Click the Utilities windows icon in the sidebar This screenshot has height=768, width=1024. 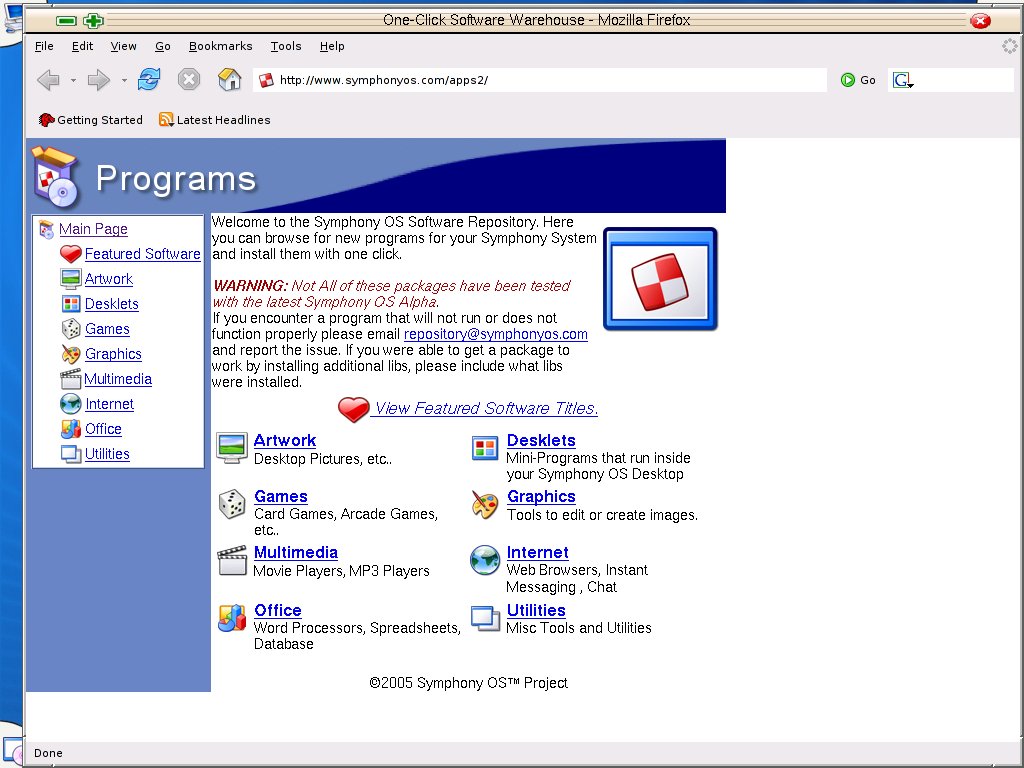(71, 454)
